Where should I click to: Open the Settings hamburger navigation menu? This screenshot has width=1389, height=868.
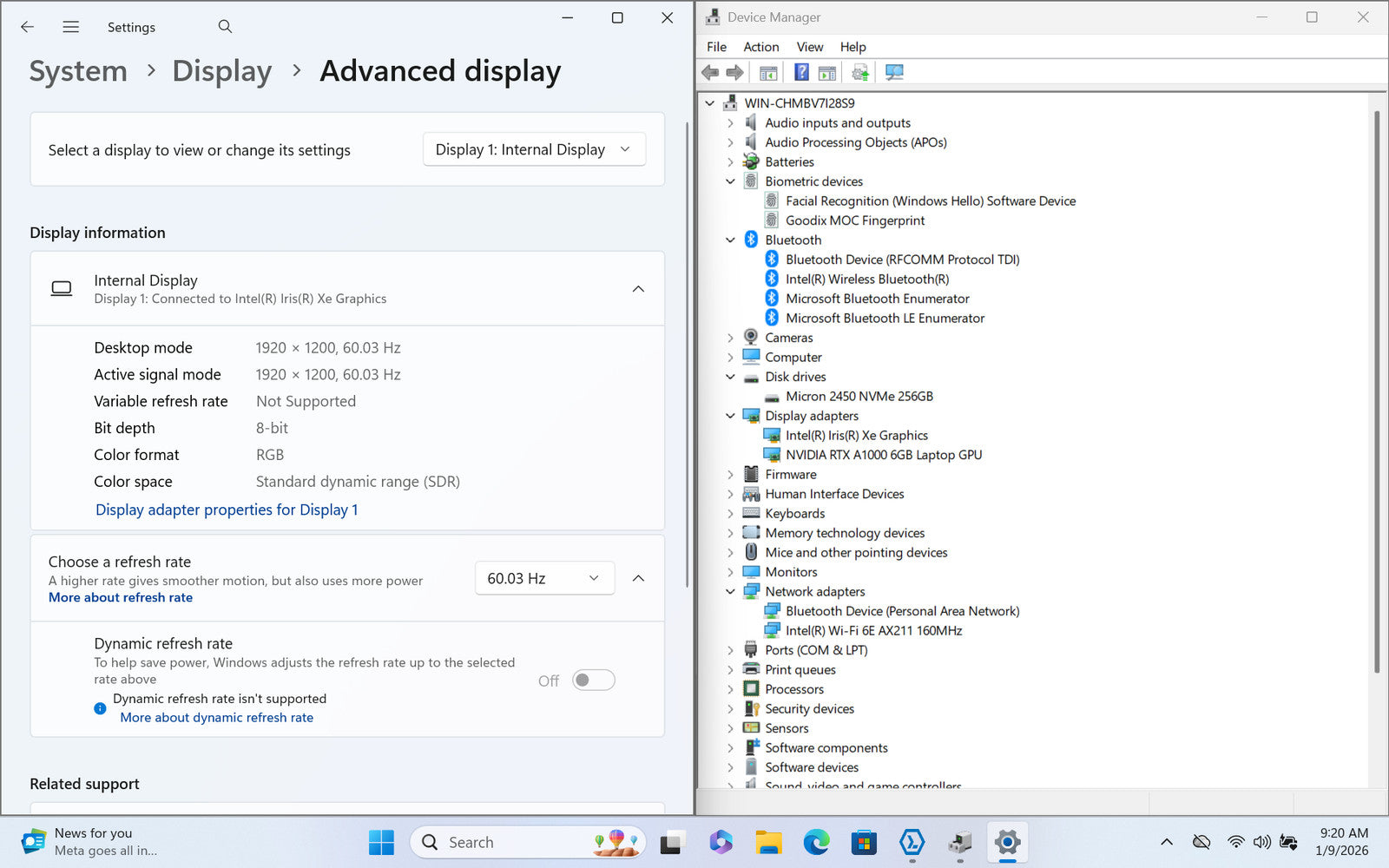[71, 27]
